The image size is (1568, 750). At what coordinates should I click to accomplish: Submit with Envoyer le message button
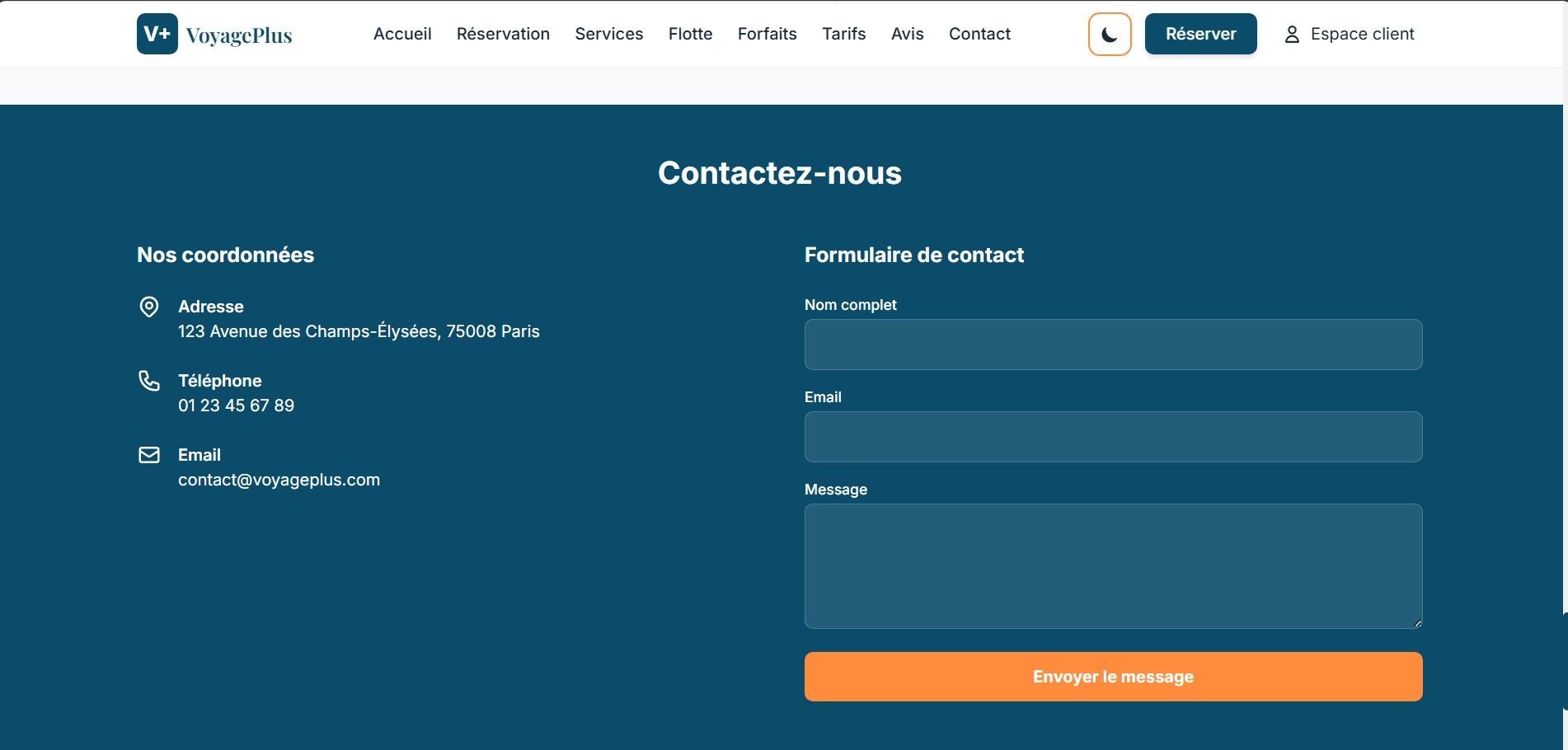[1113, 677]
